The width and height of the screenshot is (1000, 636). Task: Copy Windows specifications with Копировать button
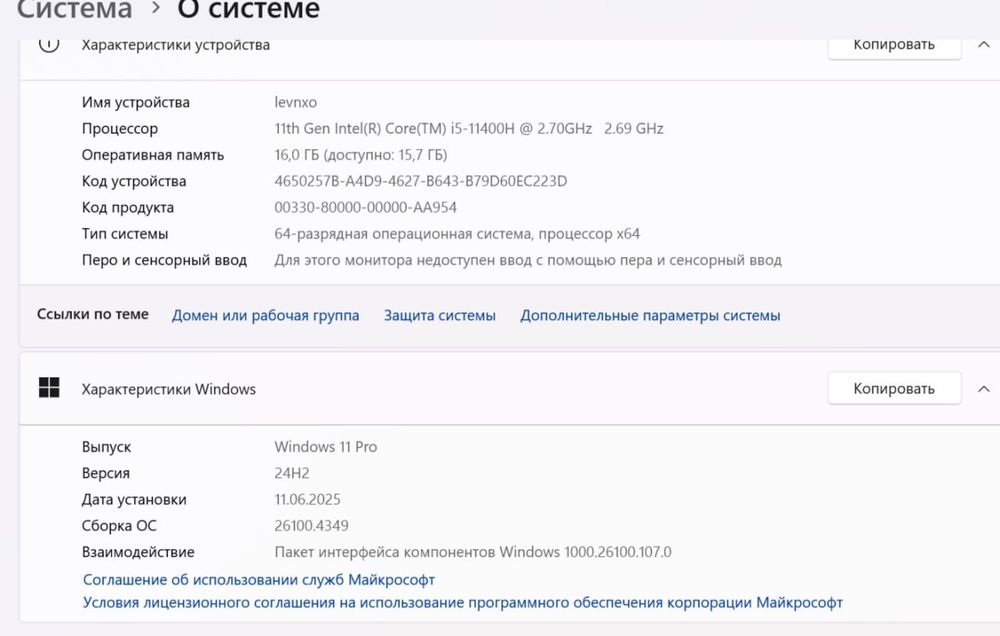pos(894,388)
